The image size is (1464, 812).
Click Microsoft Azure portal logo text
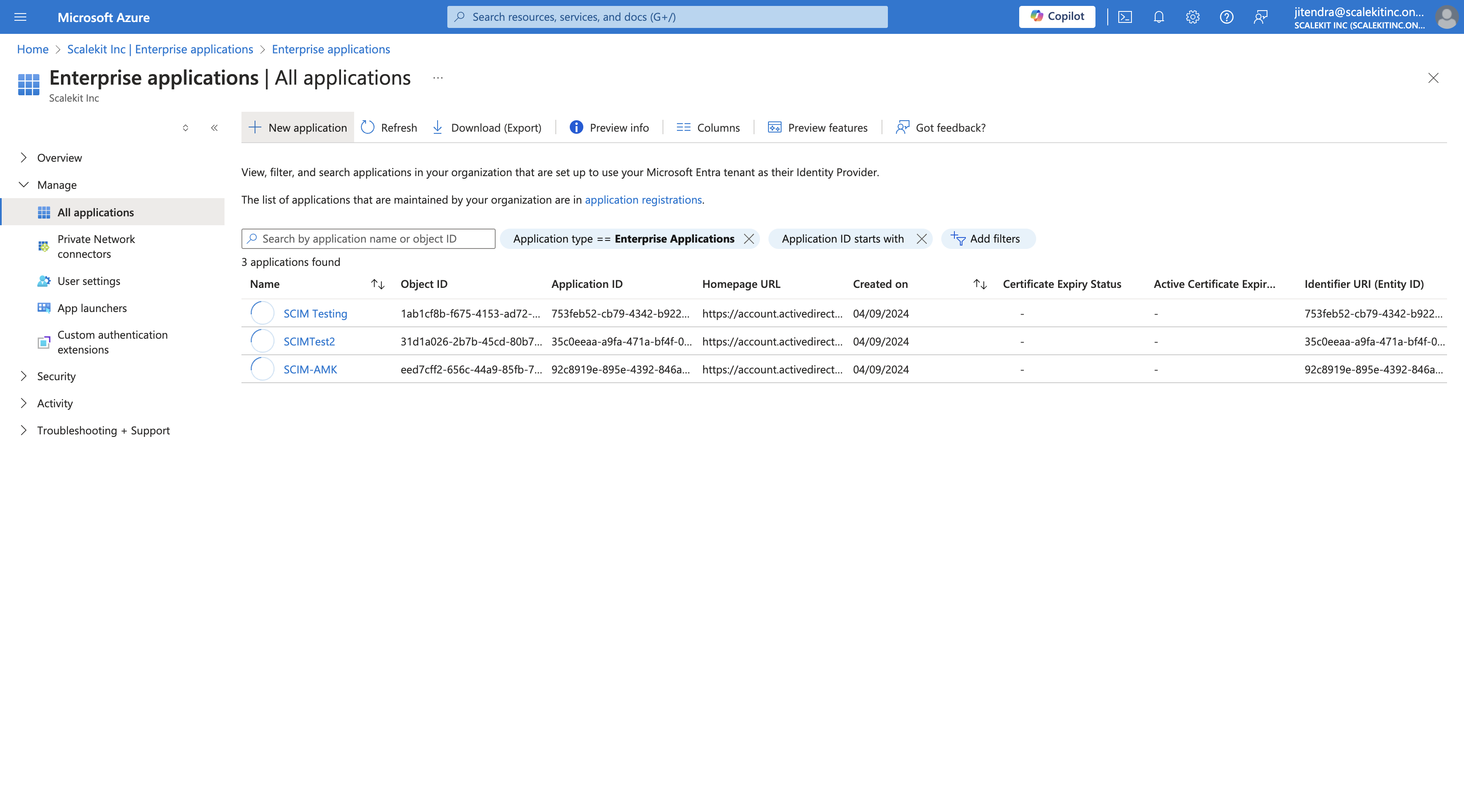coord(103,17)
